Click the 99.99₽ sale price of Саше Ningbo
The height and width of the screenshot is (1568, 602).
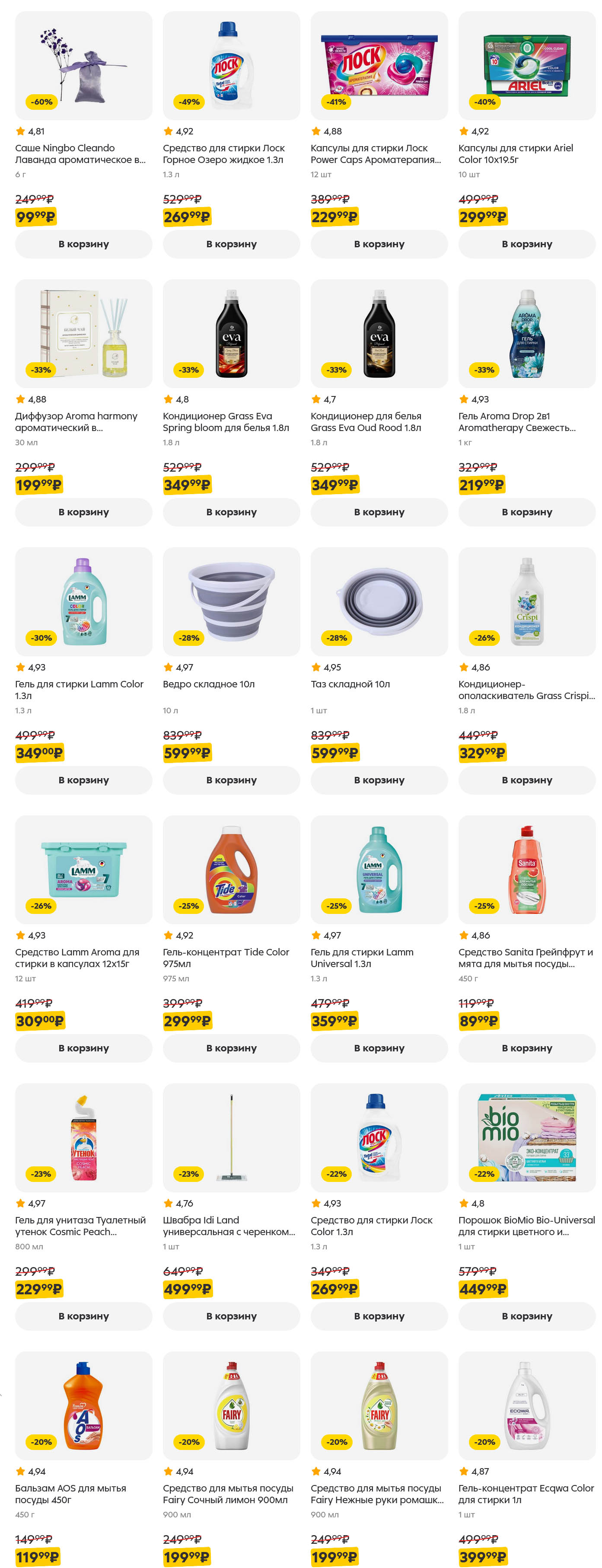coord(35,217)
